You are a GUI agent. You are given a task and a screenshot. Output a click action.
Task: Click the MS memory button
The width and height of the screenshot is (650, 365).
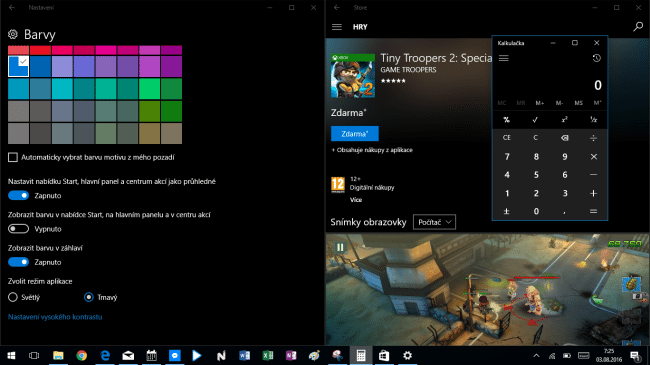(x=579, y=103)
